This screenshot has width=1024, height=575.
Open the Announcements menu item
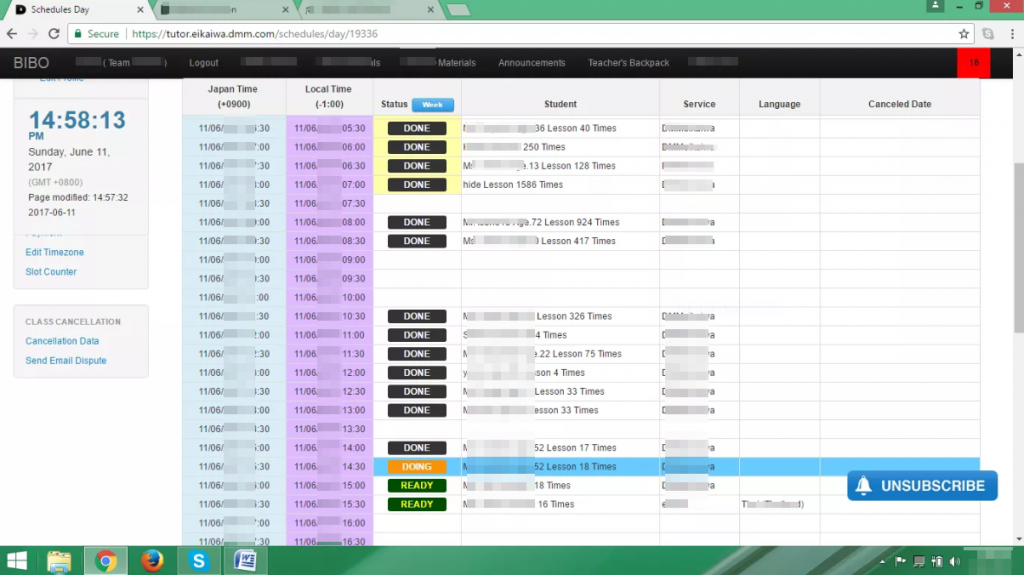(x=531, y=63)
